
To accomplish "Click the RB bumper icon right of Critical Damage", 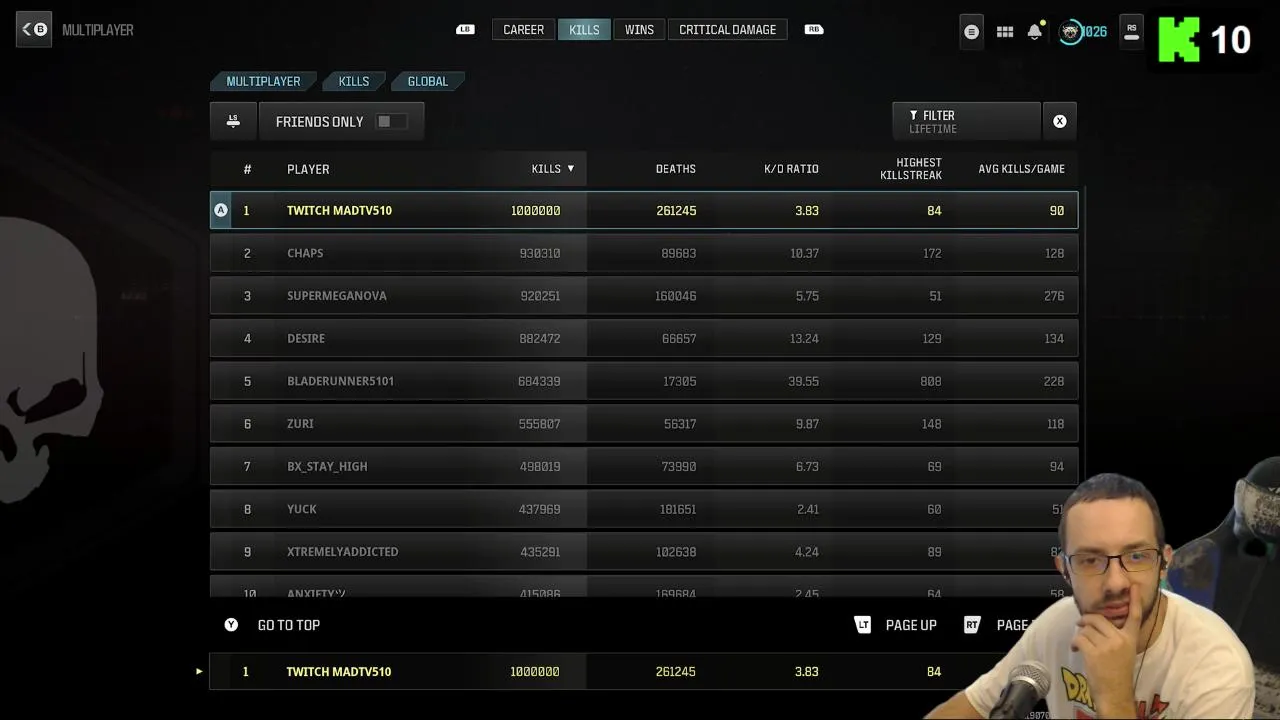I will point(814,29).
